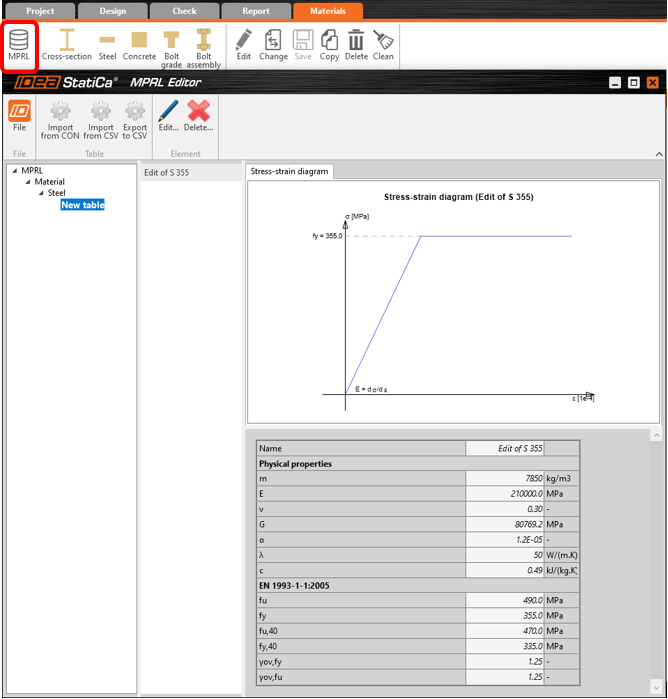Viewport: 668px width, 699px height.
Task: Switch to the Design tab
Action: (112, 11)
